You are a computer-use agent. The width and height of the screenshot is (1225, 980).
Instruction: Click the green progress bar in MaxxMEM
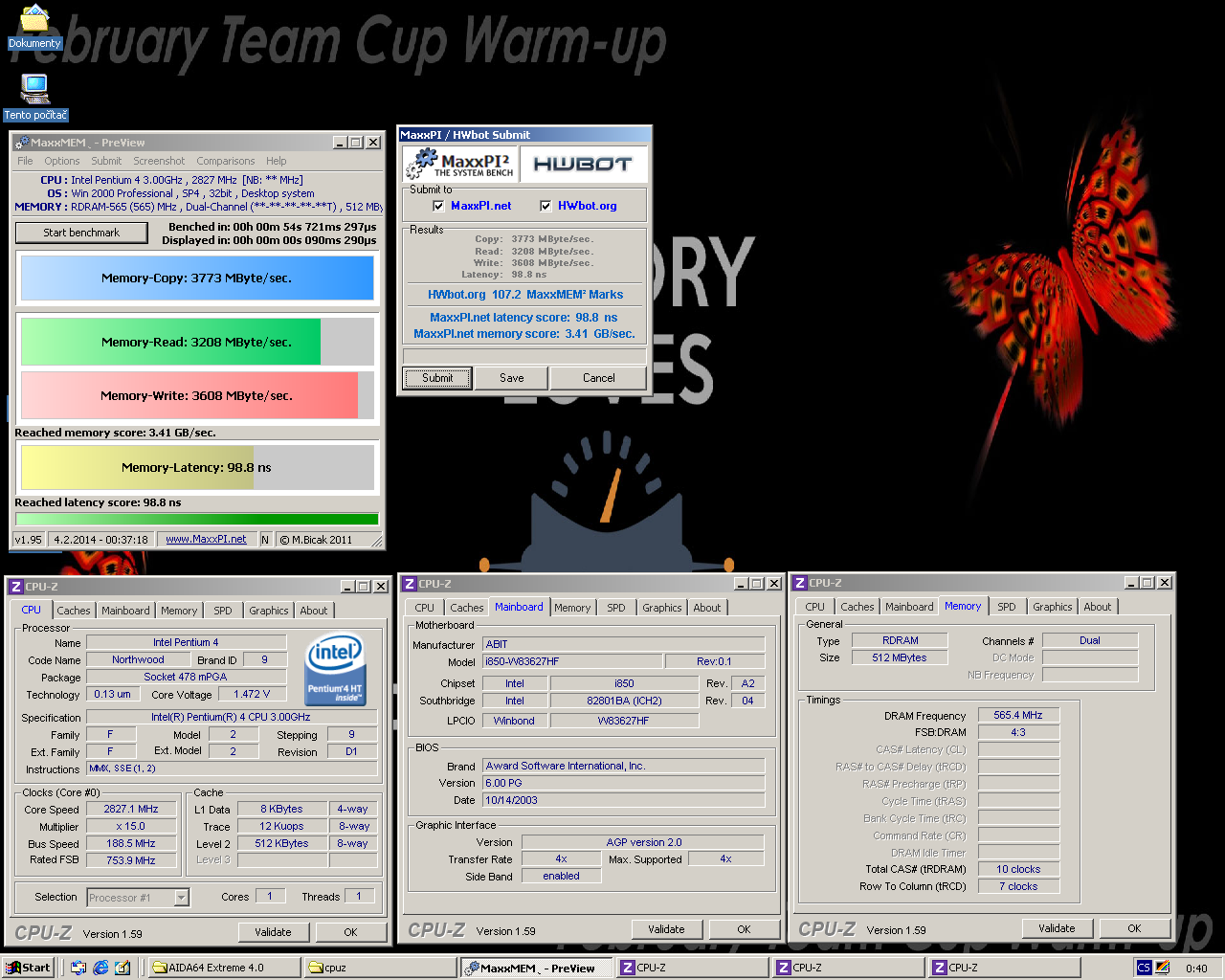click(197, 520)
